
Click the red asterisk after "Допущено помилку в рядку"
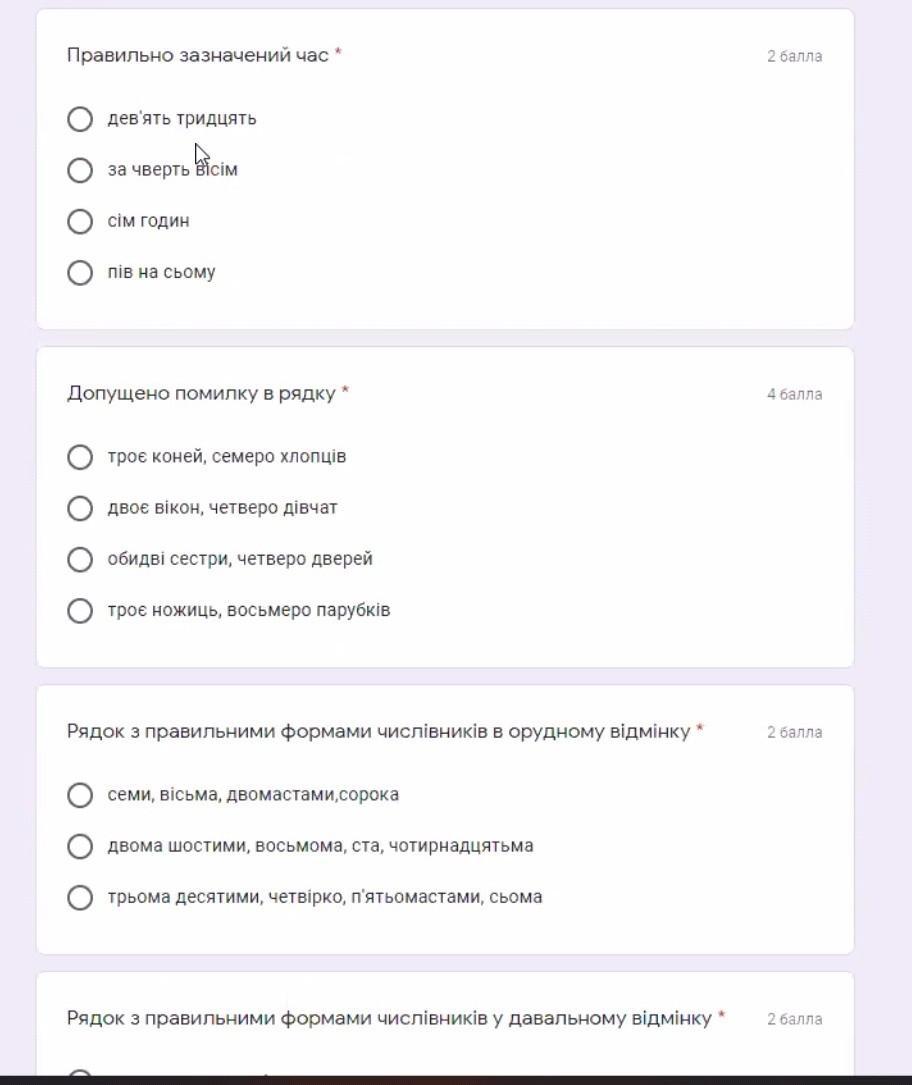pos(345,392)
